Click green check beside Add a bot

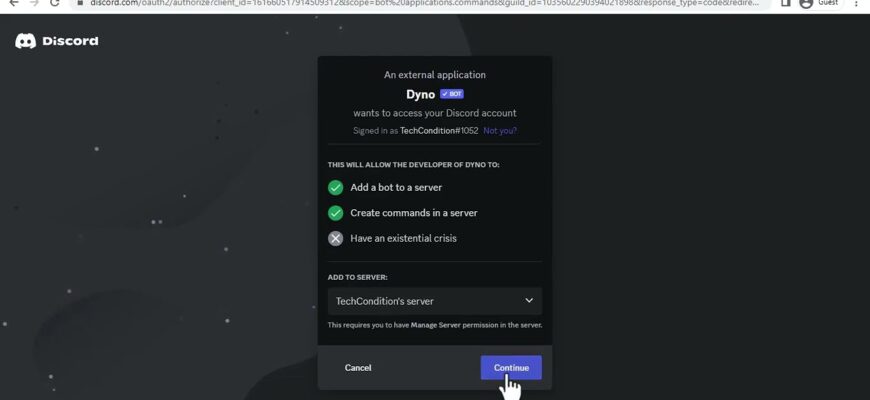click(x=335, y=188)
